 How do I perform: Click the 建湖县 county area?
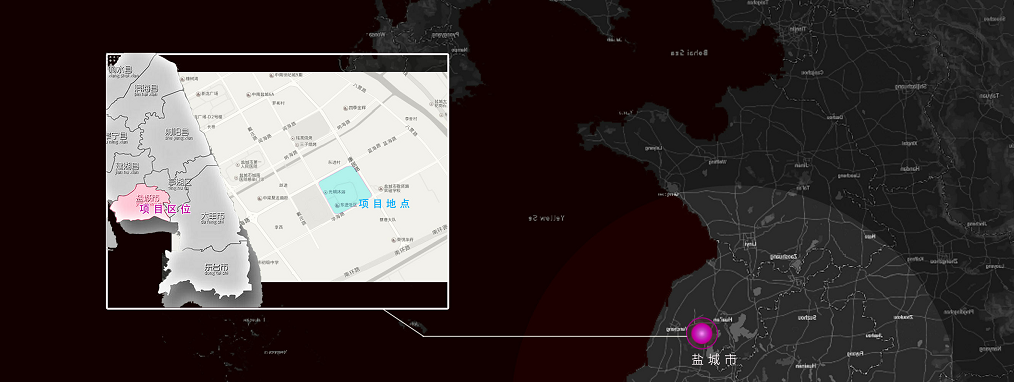[x=128, y=168]
